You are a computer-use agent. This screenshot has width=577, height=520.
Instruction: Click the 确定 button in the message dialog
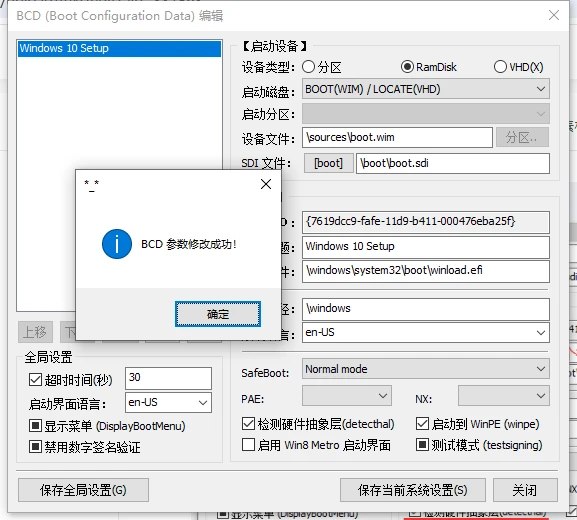218,314
